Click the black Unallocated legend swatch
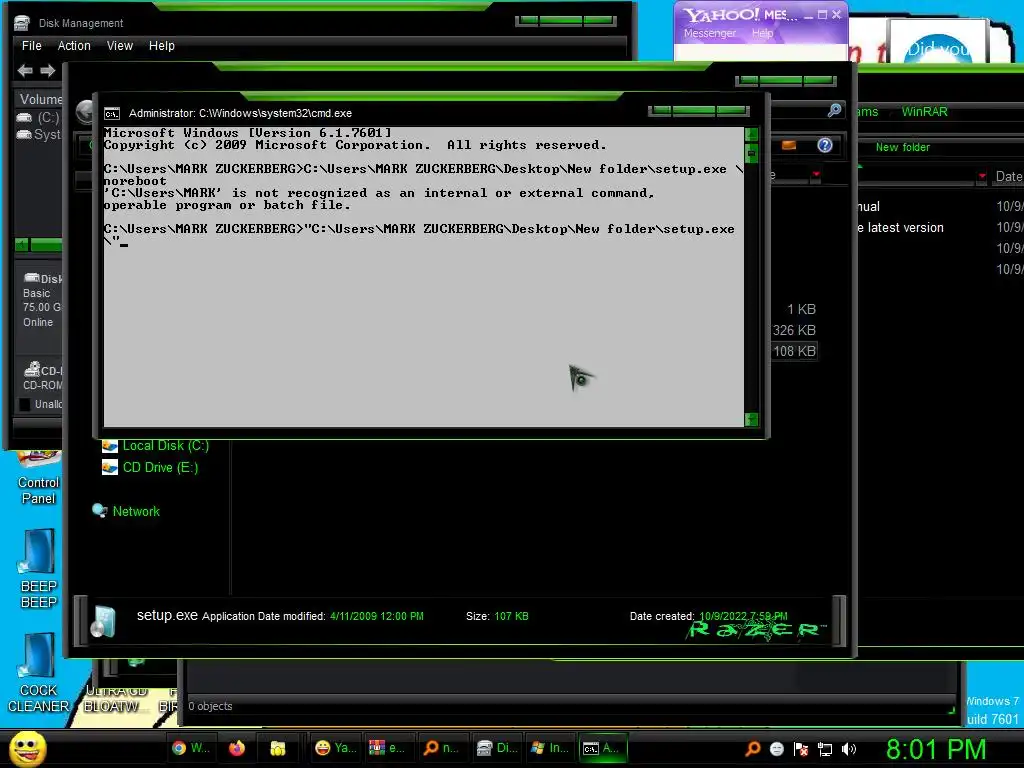Image resolution: width=1024 pixels, height=768 pixels. [x=25, y=404]
